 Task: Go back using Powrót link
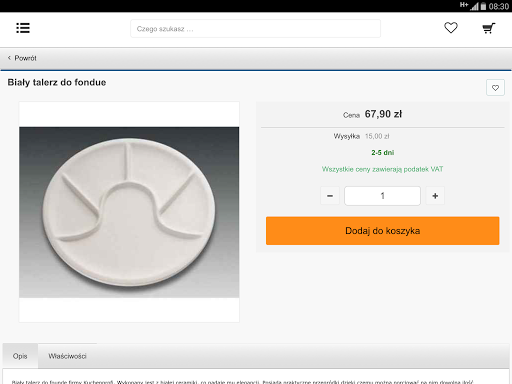25,58
